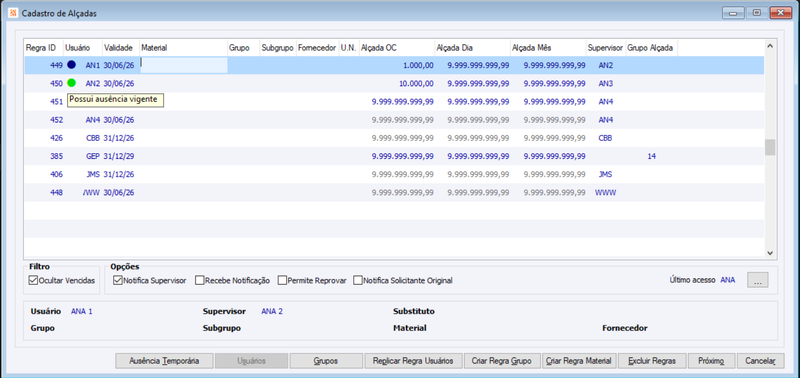This screenshot has width=800, height=378.
Task: Click the Usuário column header
Action: pyautogui.click(x=83, y=48)
